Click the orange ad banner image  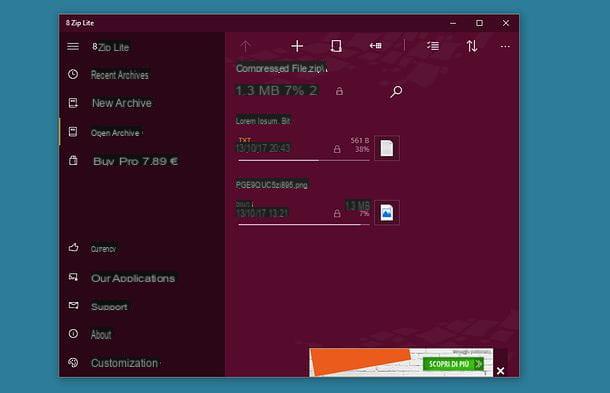[360, 362]
